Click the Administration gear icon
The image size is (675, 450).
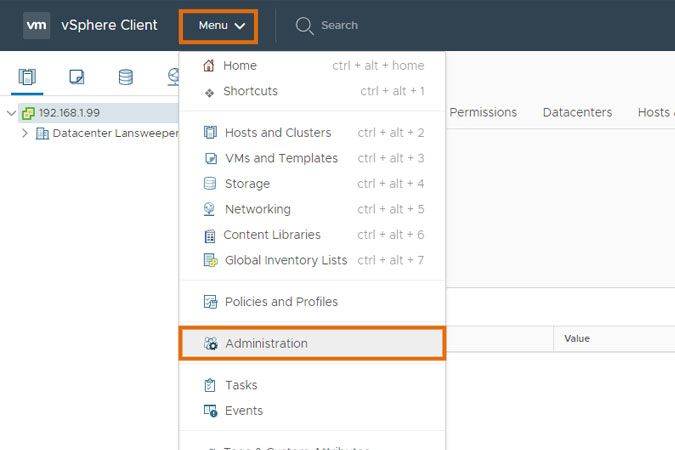pyautogui.click(x=210, y=343)
